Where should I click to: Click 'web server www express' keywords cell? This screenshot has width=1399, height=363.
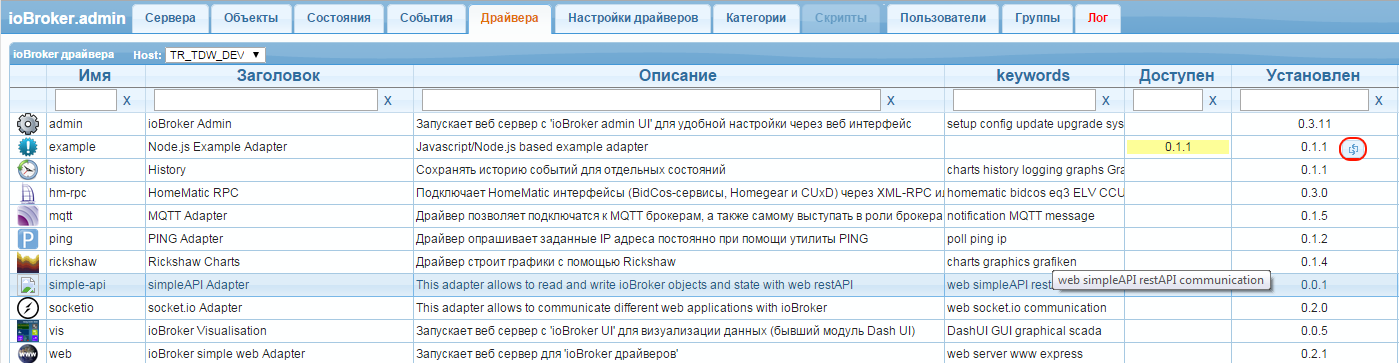(1034, 353)
